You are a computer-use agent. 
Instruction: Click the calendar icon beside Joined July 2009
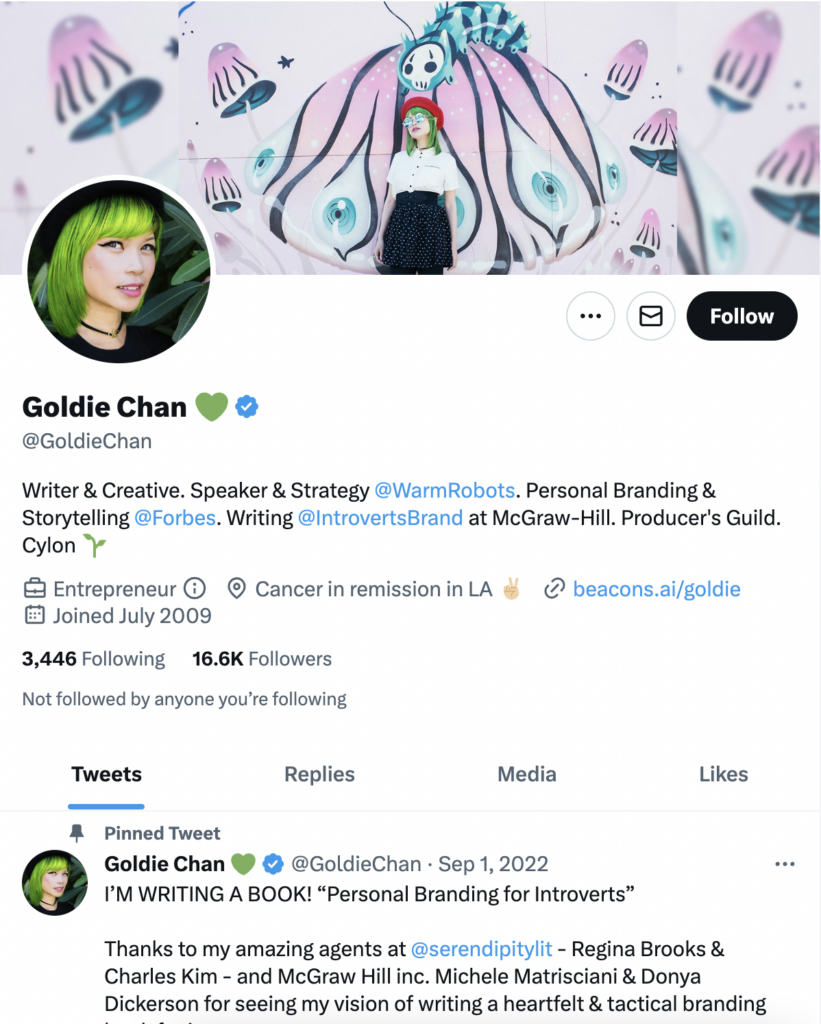point(35,615)
